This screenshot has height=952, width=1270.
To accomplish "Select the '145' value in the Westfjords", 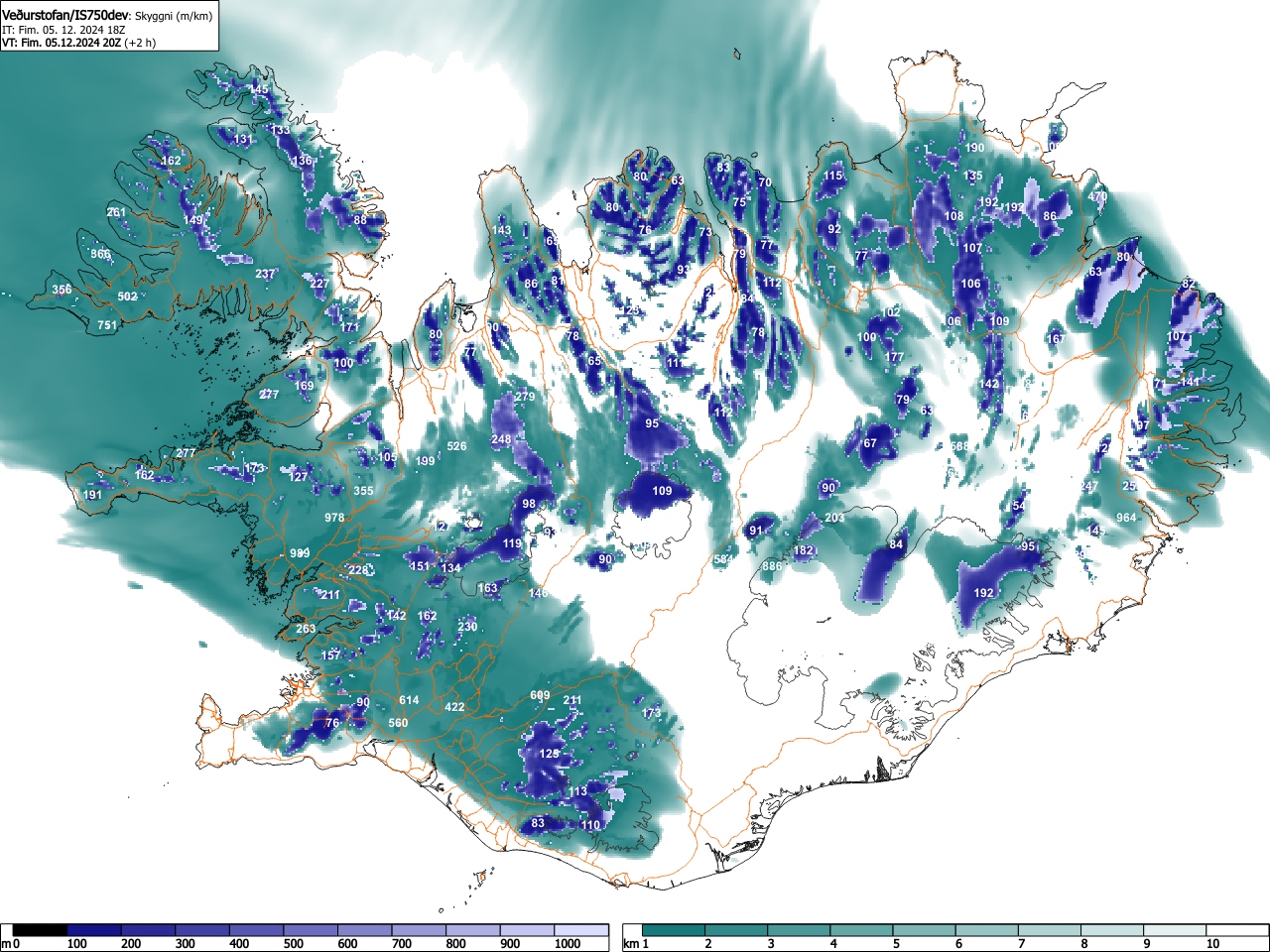I will coord(258,89).
